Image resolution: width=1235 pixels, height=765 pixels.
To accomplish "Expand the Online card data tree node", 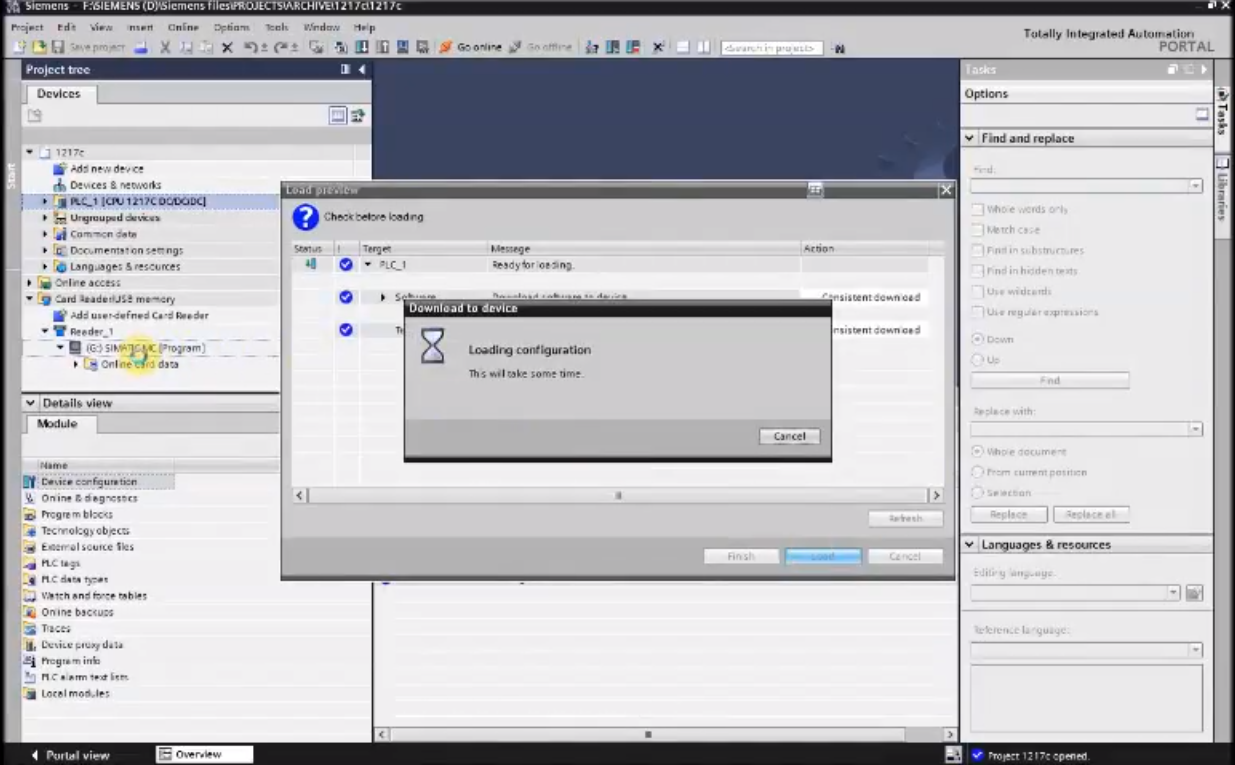I will (x=77, y=364).
